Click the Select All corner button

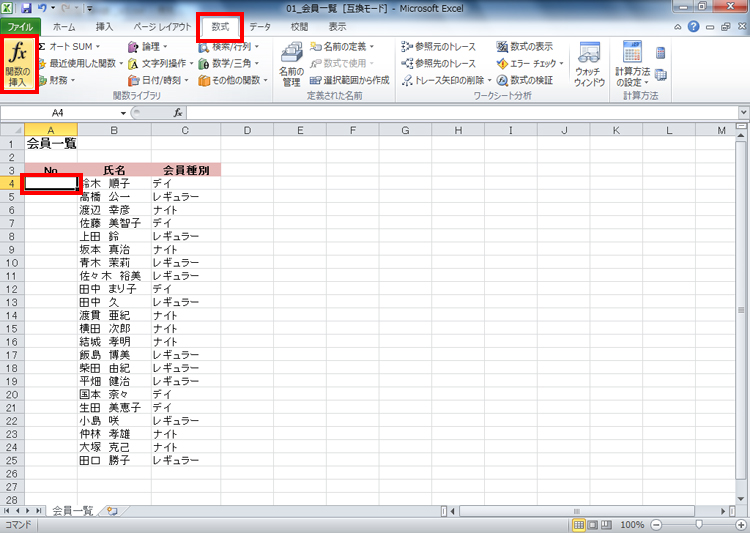[12, 130]
